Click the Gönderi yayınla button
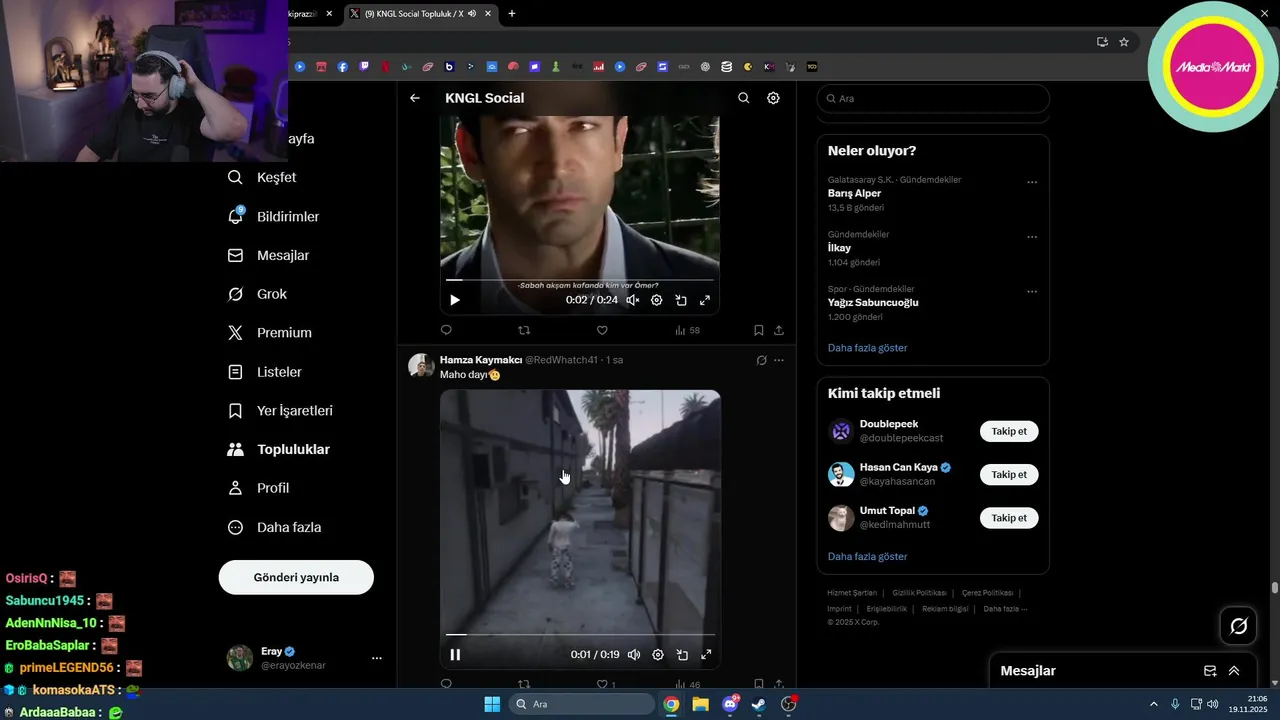 click(x=296, y=577)
